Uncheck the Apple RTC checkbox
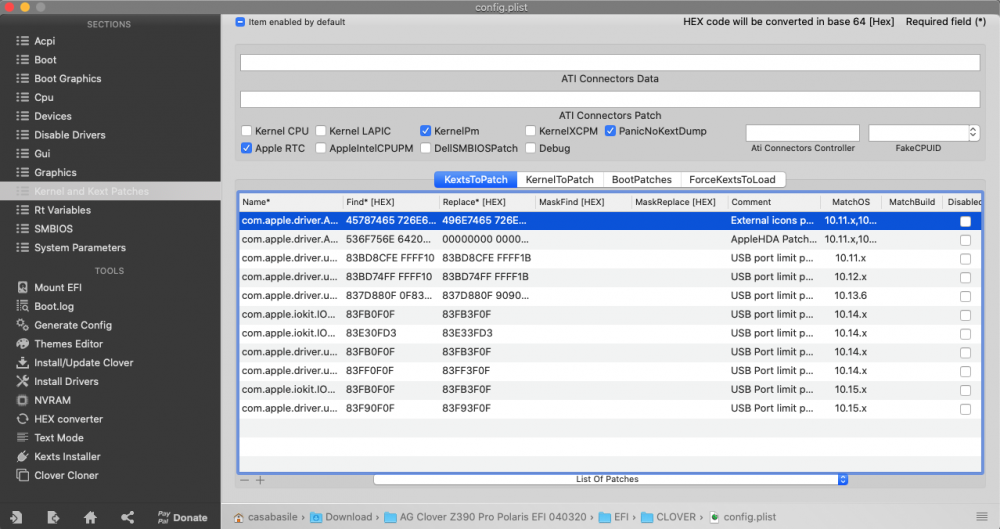Viewport: 1000px width, 529px height. [246, 148]
